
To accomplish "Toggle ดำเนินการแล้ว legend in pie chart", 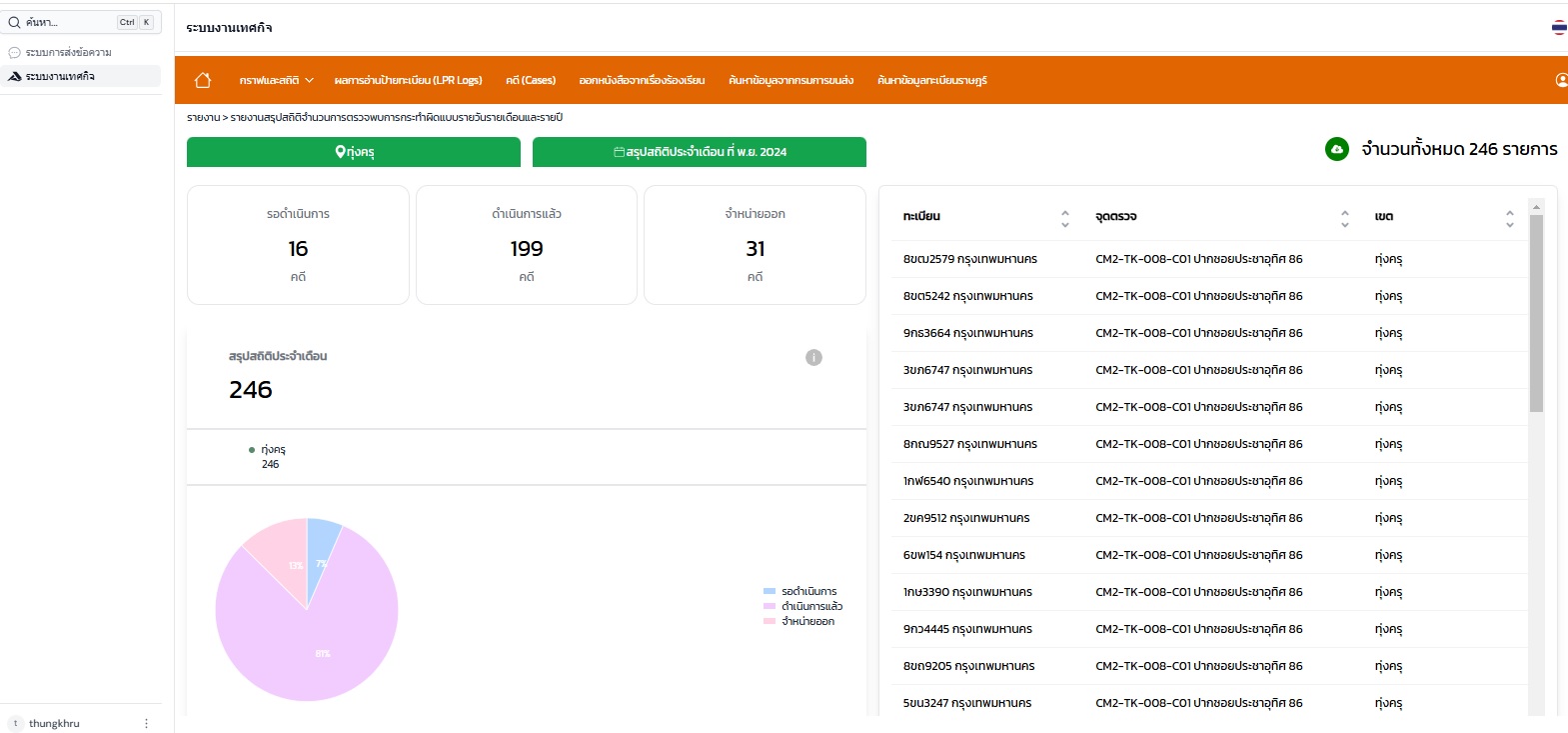I will tap(803, 606).
